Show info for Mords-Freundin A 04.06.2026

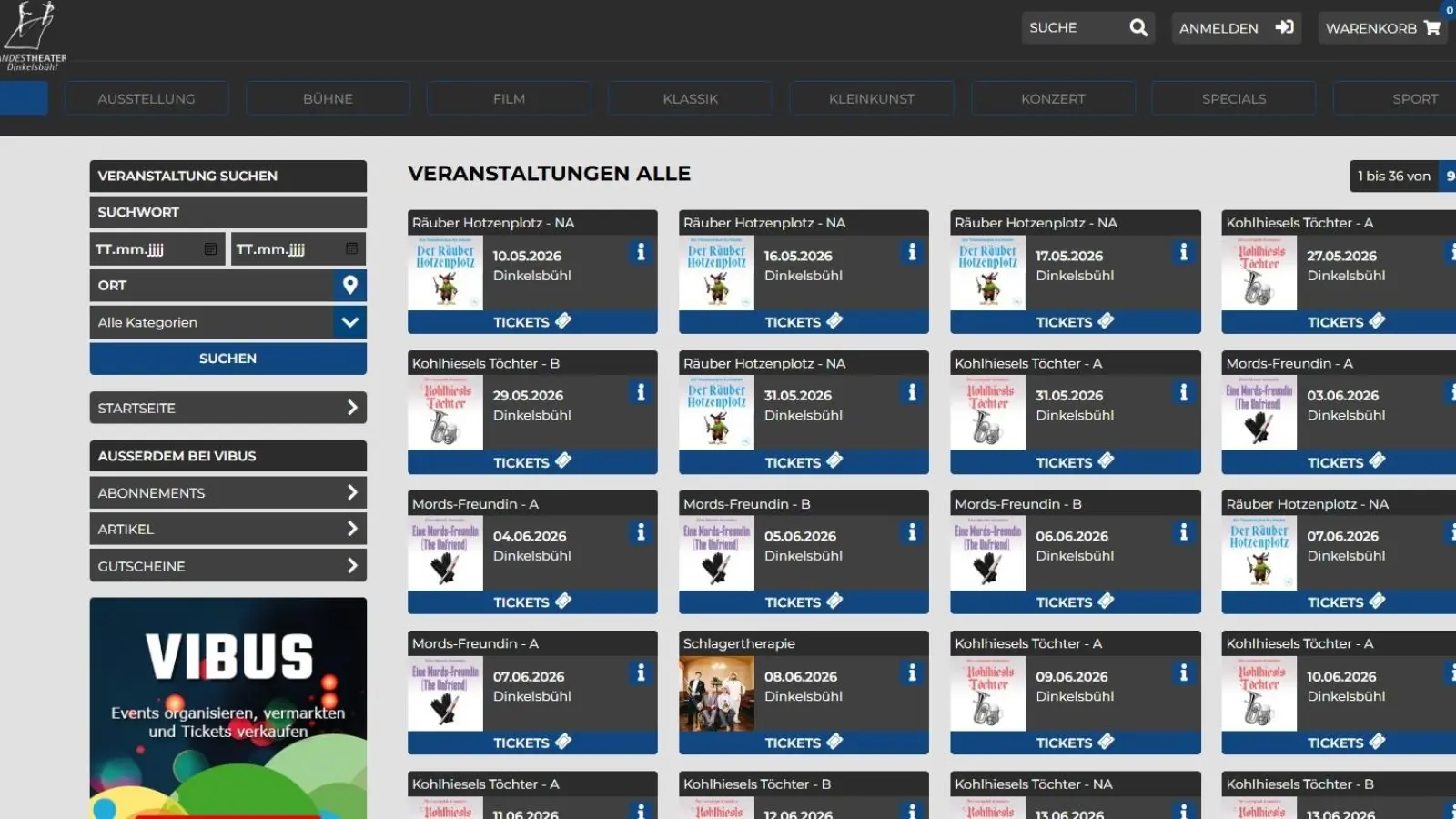[x=641, y=532]
